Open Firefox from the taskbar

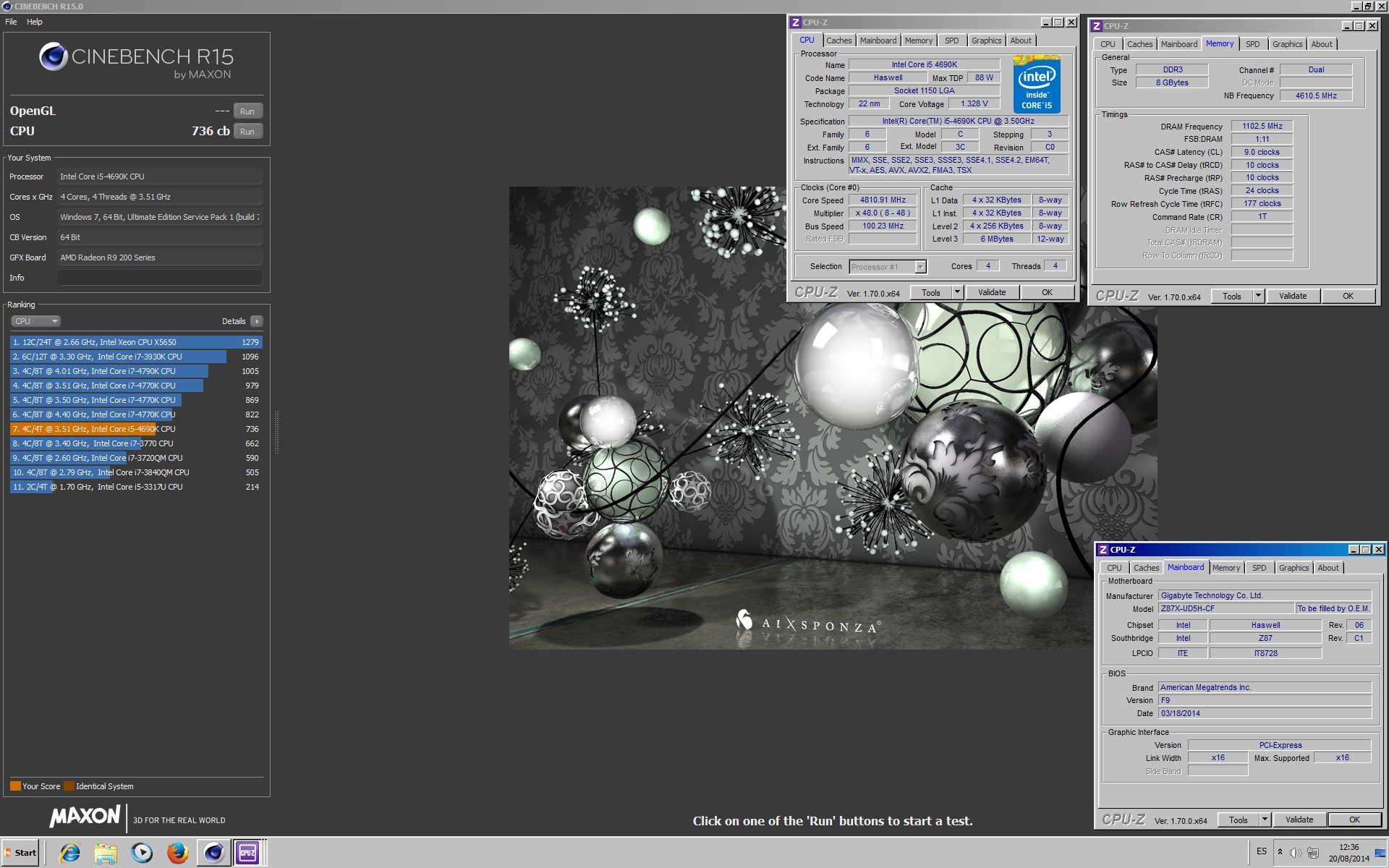pos(177,853)
